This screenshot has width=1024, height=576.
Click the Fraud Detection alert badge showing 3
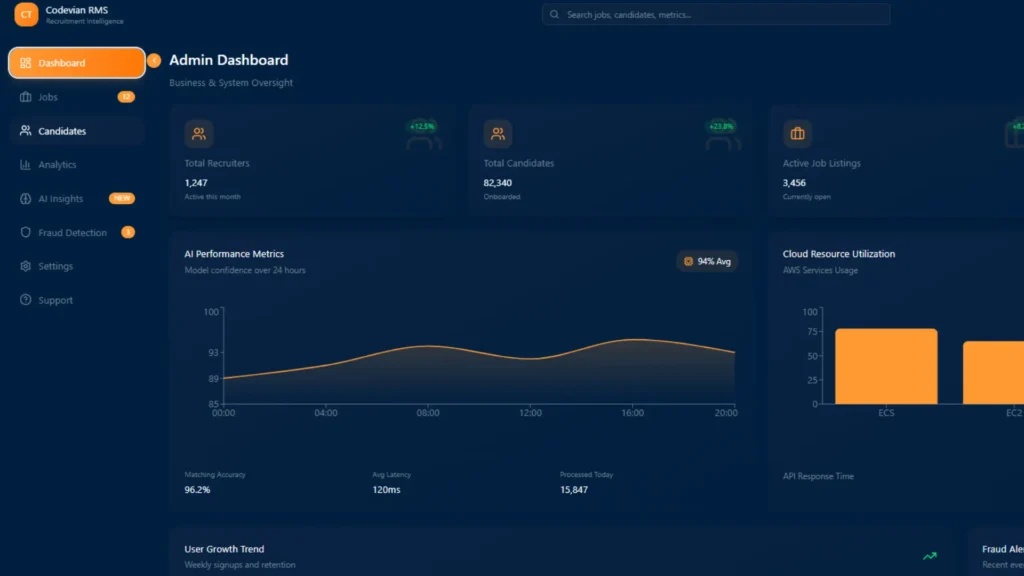[x=128, y=232]
